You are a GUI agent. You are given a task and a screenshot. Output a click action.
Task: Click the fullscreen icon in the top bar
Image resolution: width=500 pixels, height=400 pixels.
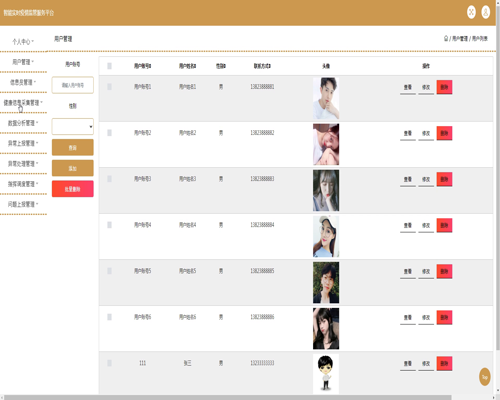[x=471, y=12]
